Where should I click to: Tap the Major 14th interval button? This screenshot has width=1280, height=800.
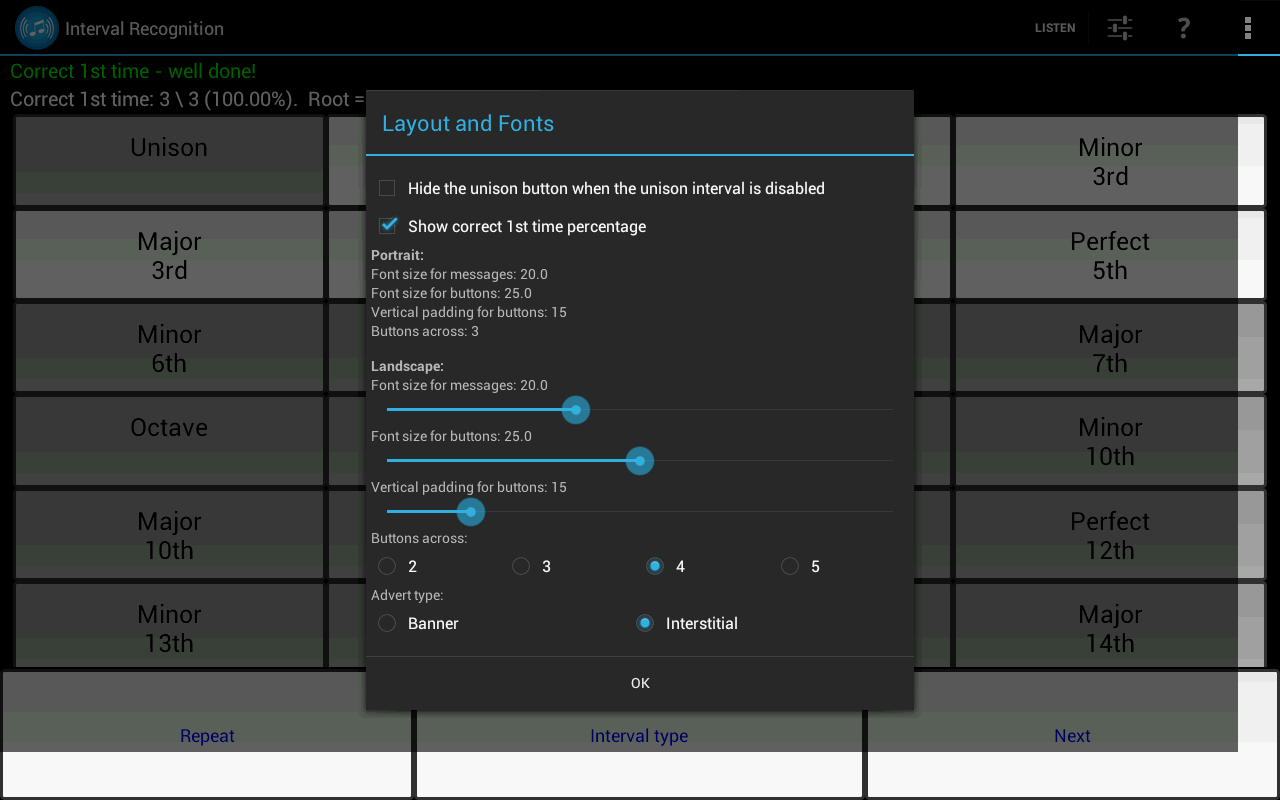click(x=1110, y=627)
